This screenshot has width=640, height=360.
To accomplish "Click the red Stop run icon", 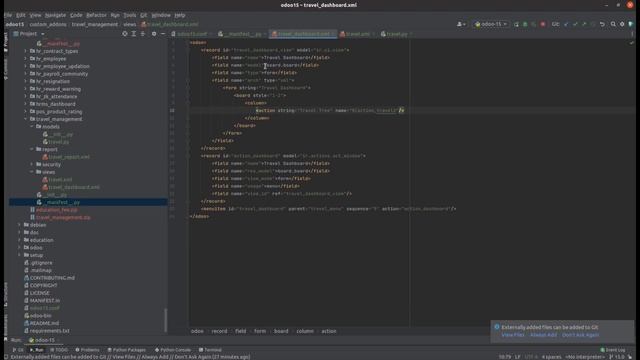I will (543, 24).
